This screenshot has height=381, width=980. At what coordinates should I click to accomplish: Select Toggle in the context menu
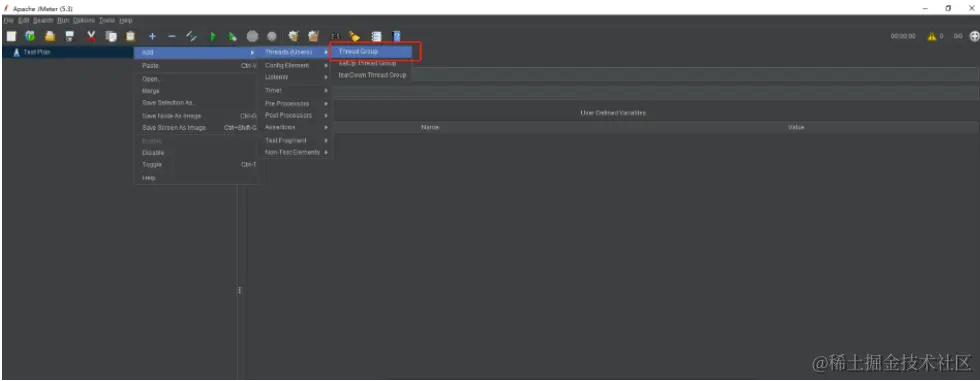196,165
